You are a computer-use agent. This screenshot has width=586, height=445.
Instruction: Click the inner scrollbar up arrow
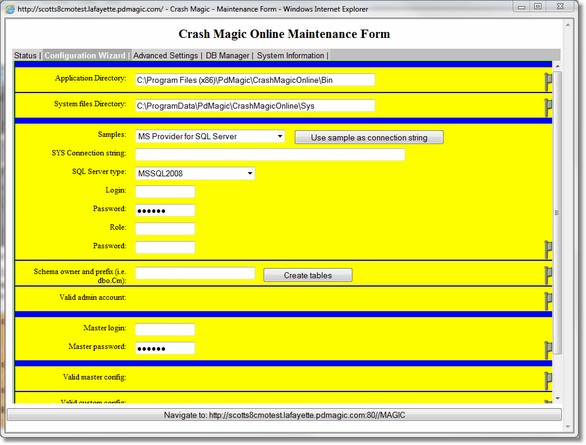click(x=557, y=66)
